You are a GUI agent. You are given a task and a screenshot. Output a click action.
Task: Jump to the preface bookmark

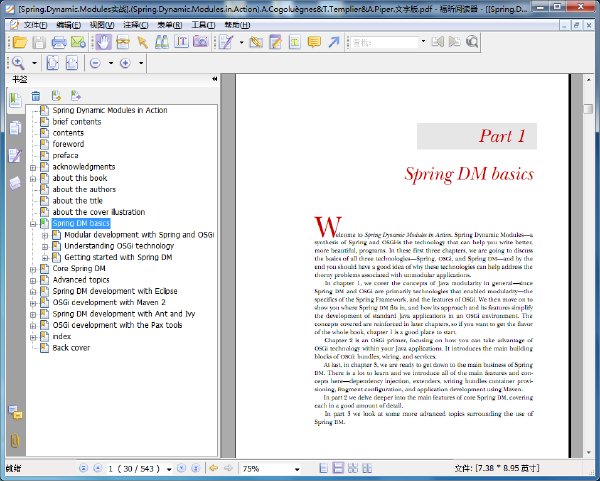[x=65, y=155]
